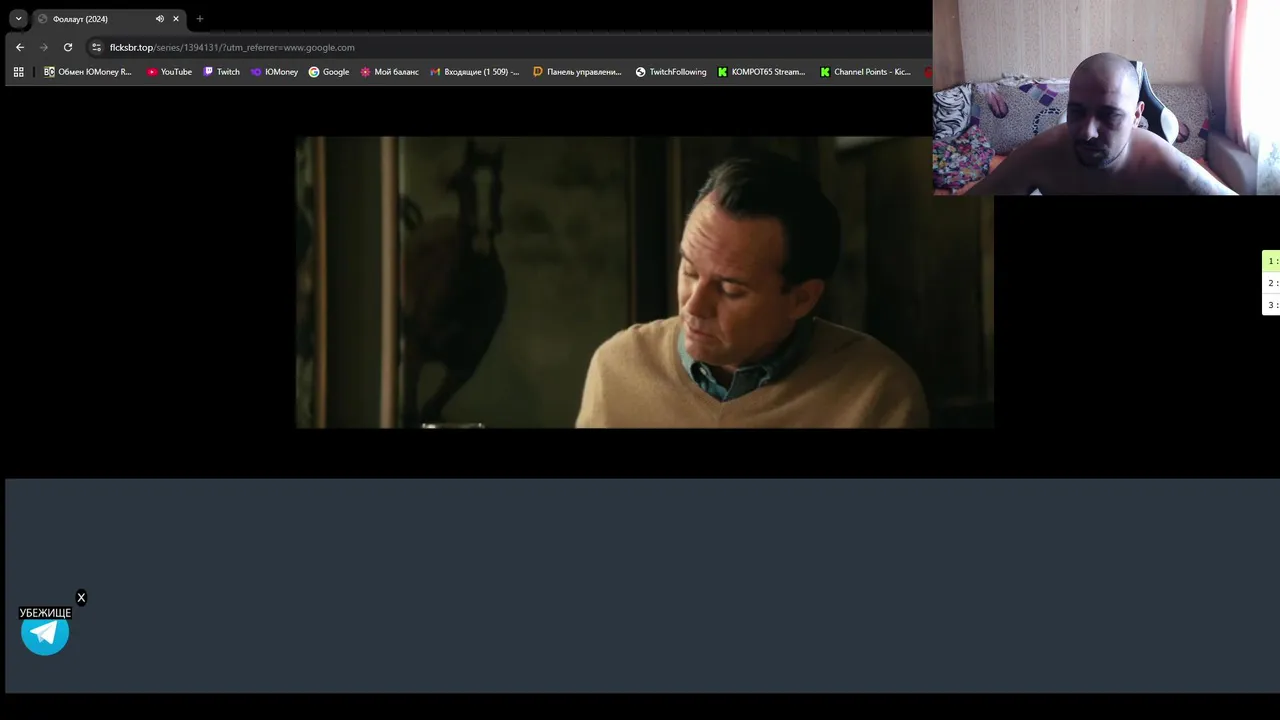Reload the current page
1280x720 pixels.
68,47
